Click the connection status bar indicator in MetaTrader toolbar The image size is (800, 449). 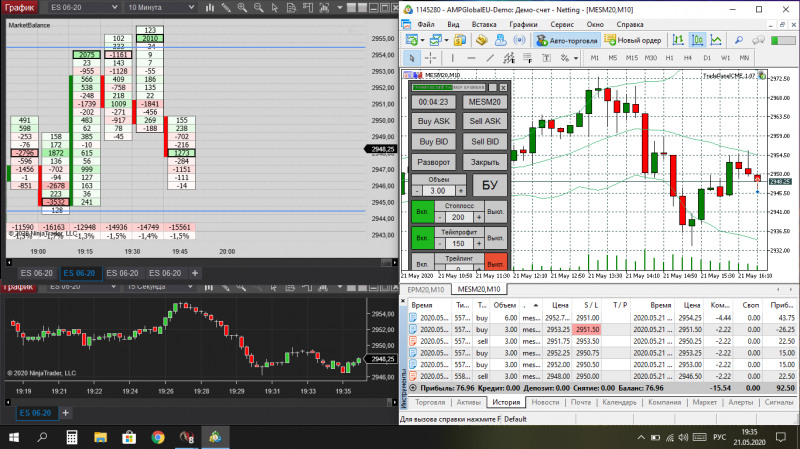pyautogui.click(x=782, y=40)
